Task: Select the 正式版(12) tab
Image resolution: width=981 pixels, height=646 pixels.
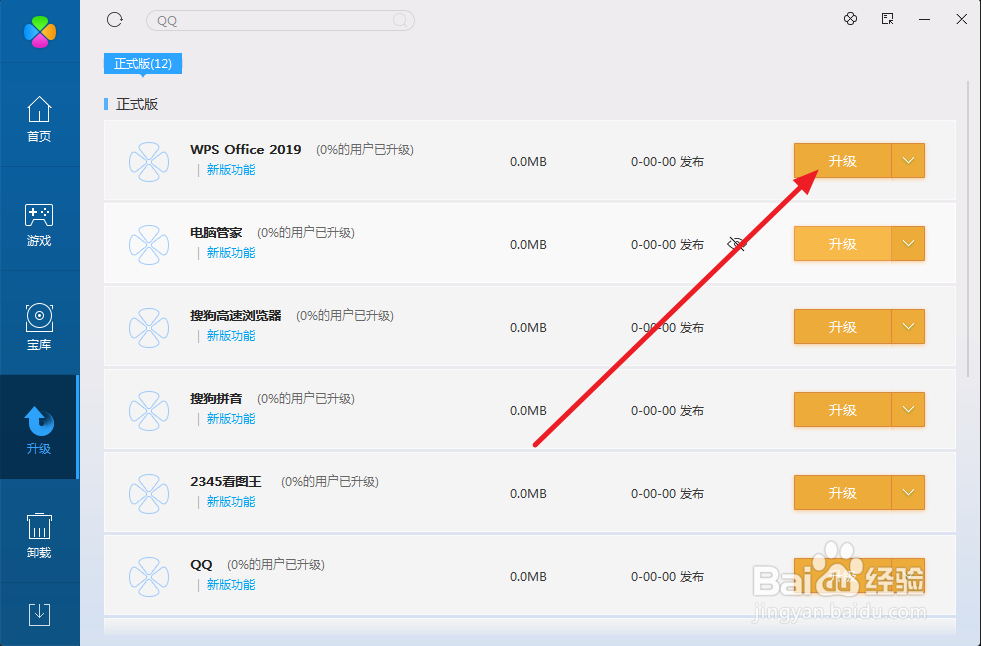Action: point(143,64)
